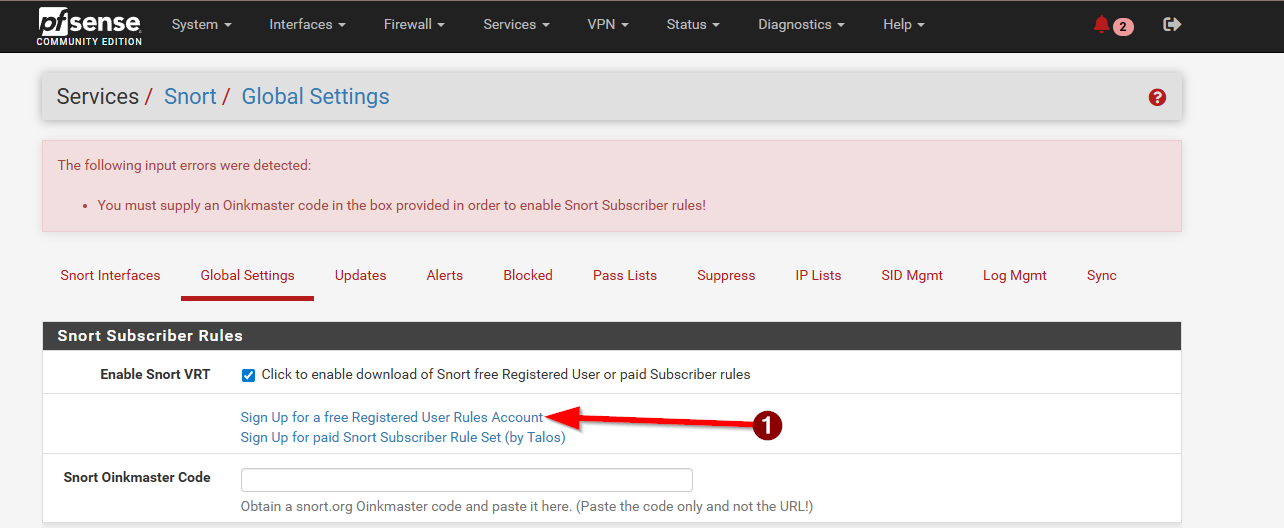Open the Diagnostics menu

click(801, 25)
